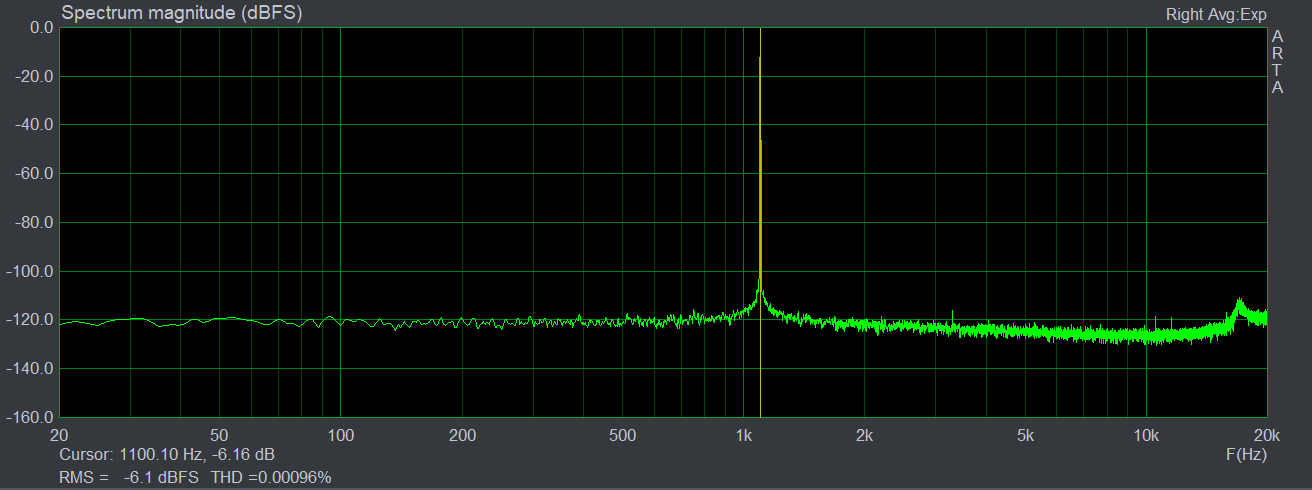Click the 'Right Avg:Exp' label

coord(1216,15)
